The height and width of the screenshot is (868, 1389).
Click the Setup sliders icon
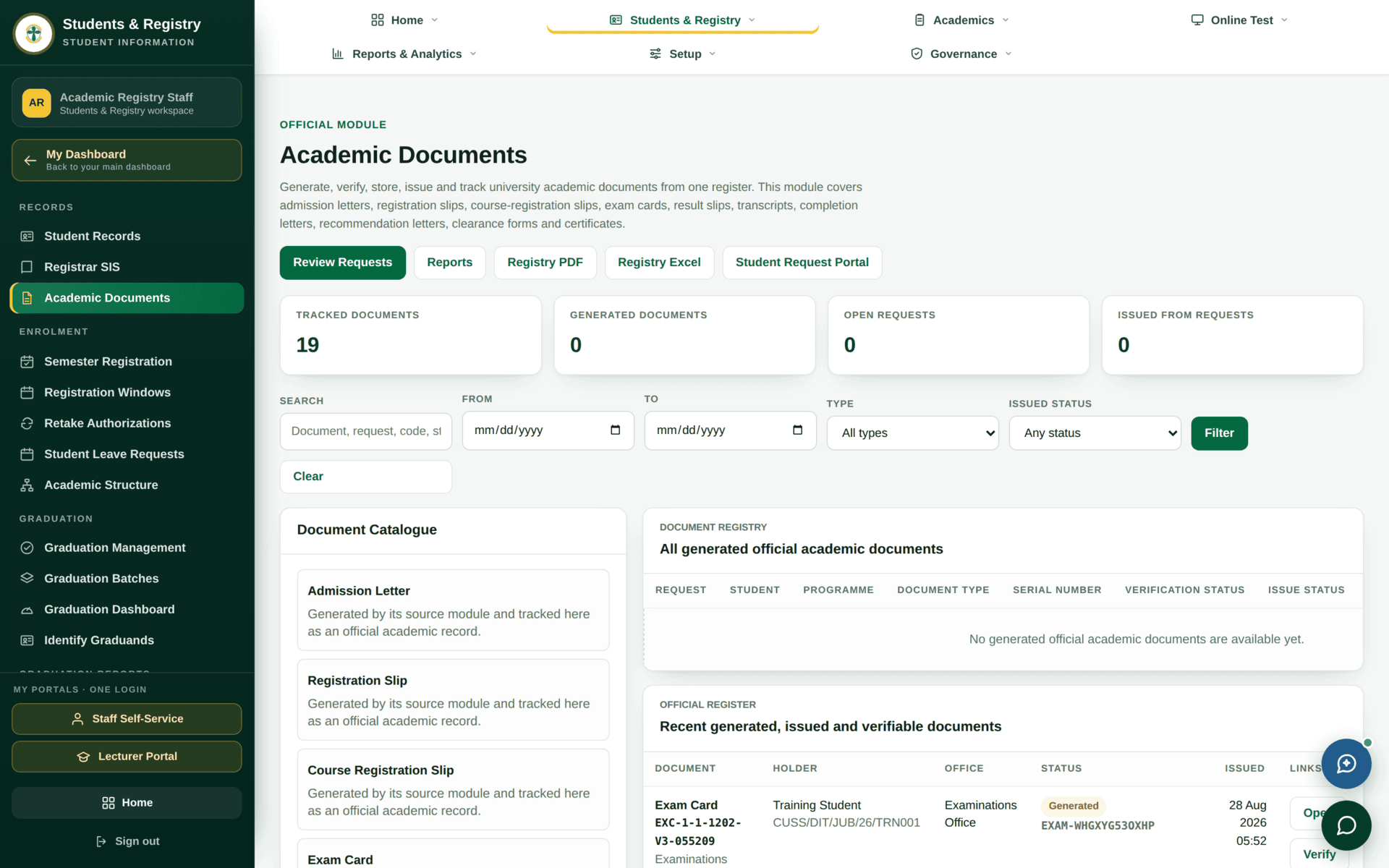tap(655, 54)
